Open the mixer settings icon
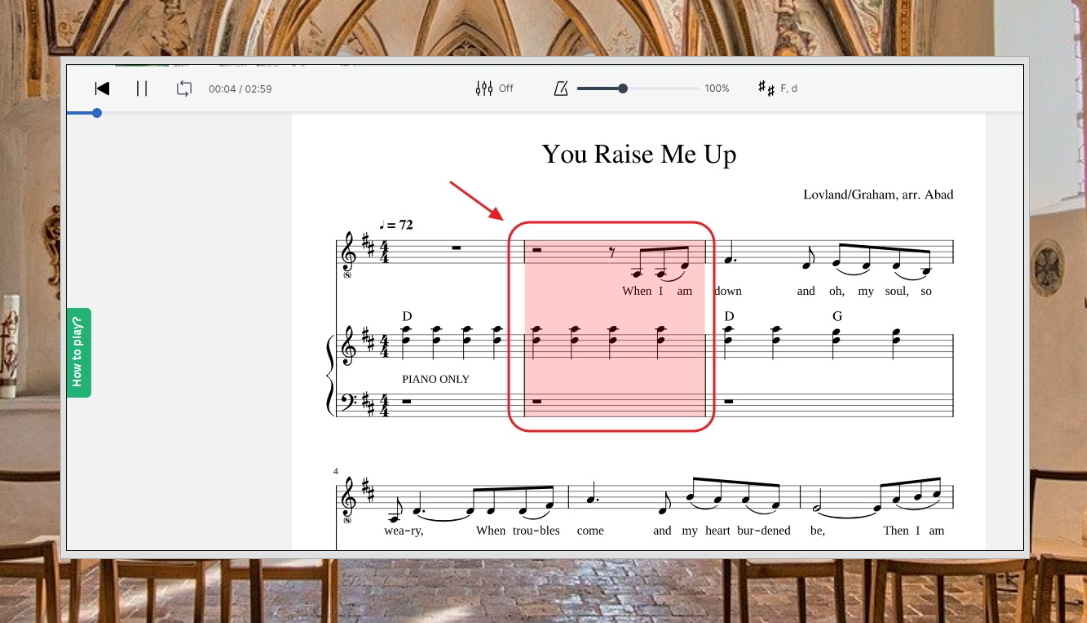The height and width of the screenshot is (623, 1087). coord(484,88)
